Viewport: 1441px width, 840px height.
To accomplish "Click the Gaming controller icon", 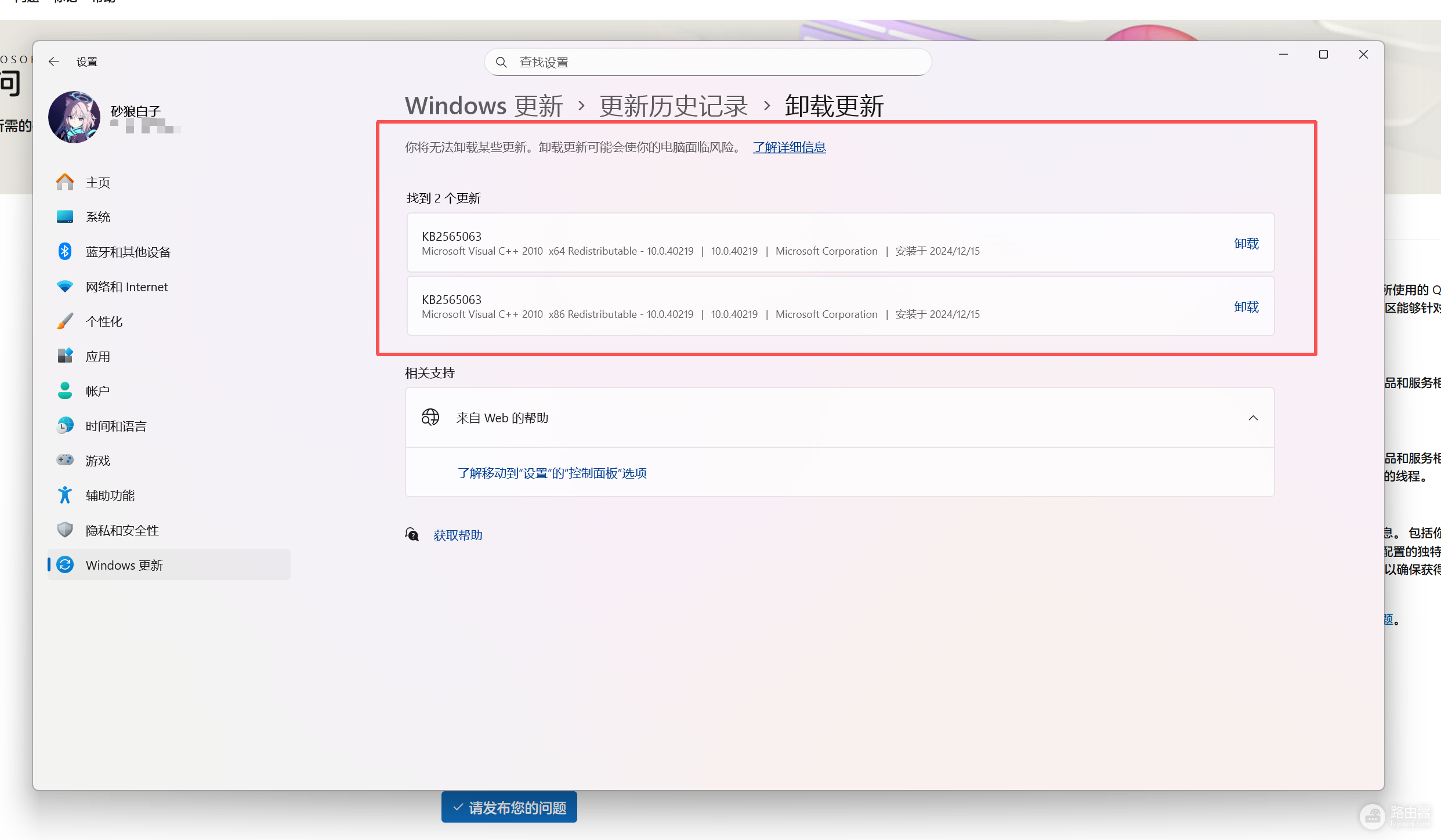I will (65, 460).
